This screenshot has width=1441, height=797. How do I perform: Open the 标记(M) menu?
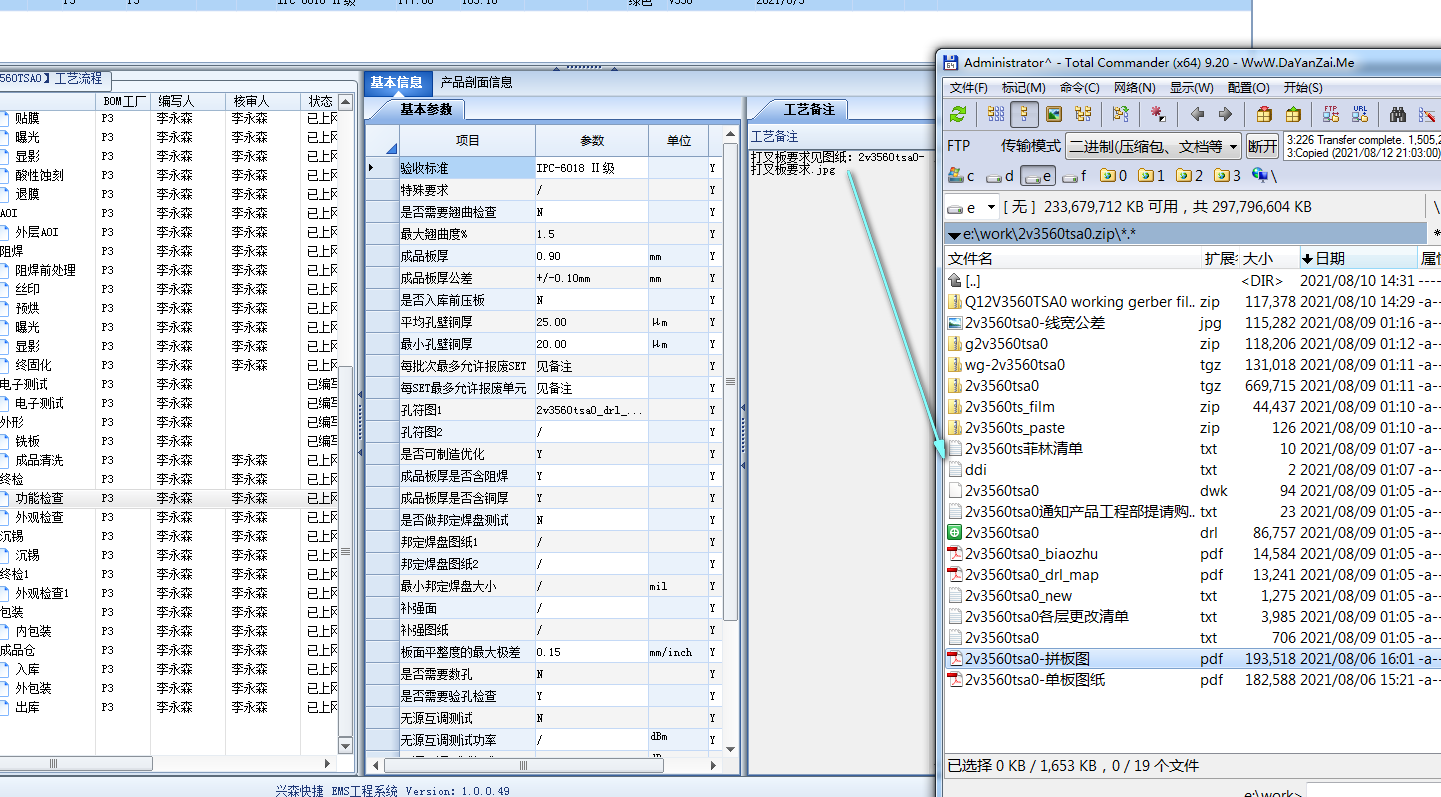1024,88
